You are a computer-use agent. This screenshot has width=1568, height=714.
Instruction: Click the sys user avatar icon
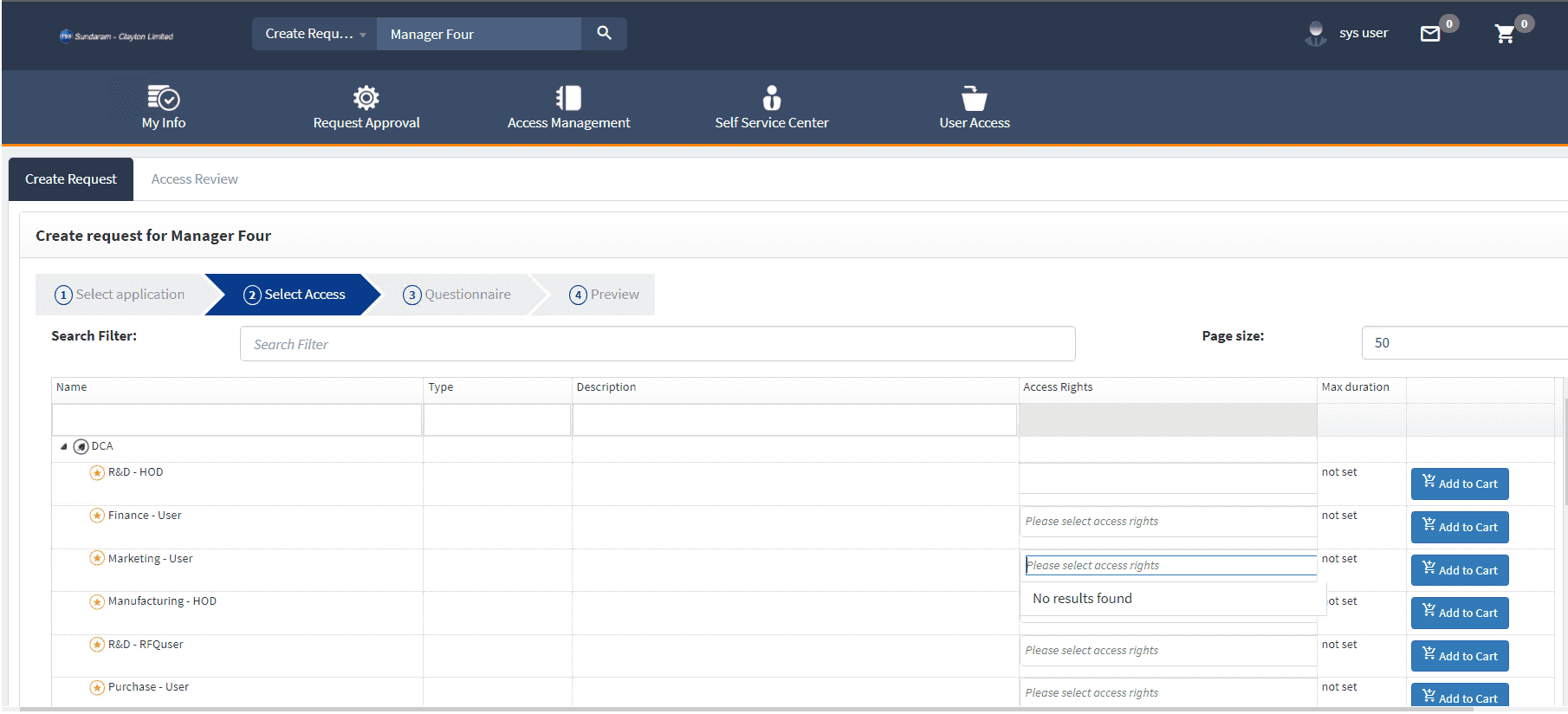pyautogui.click(x=1315, y=34)
